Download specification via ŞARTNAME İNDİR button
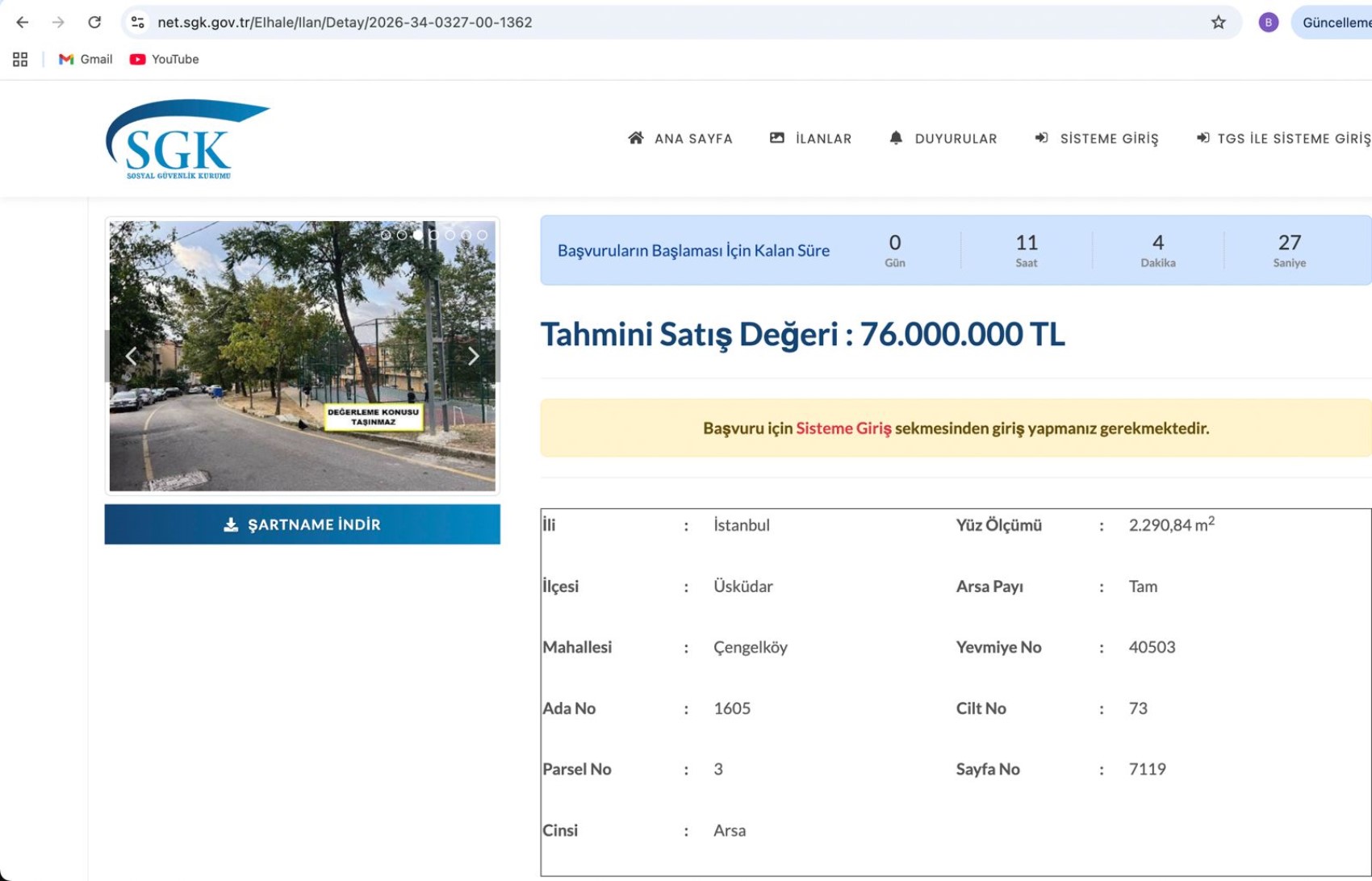The image size is (1372, 881). [302, 524]
